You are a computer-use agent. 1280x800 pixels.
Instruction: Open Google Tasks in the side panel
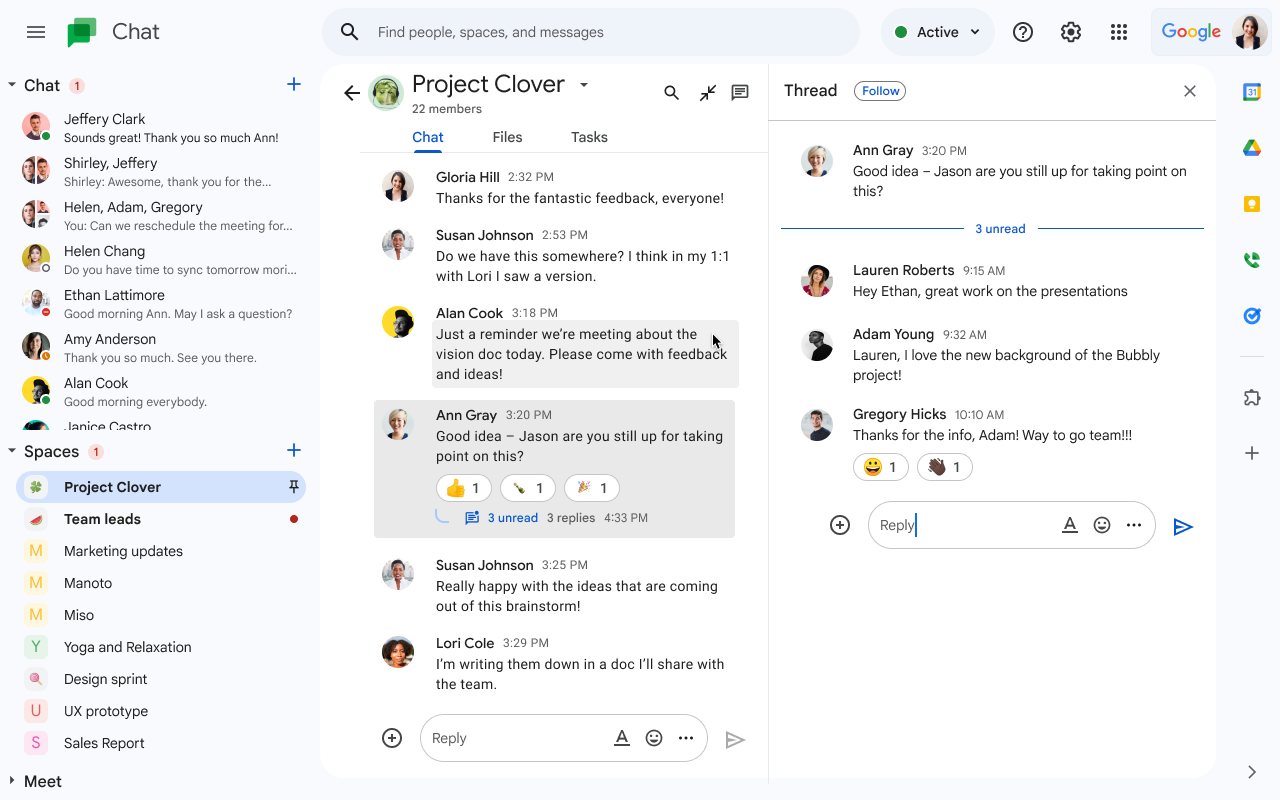pos(1251,316)
